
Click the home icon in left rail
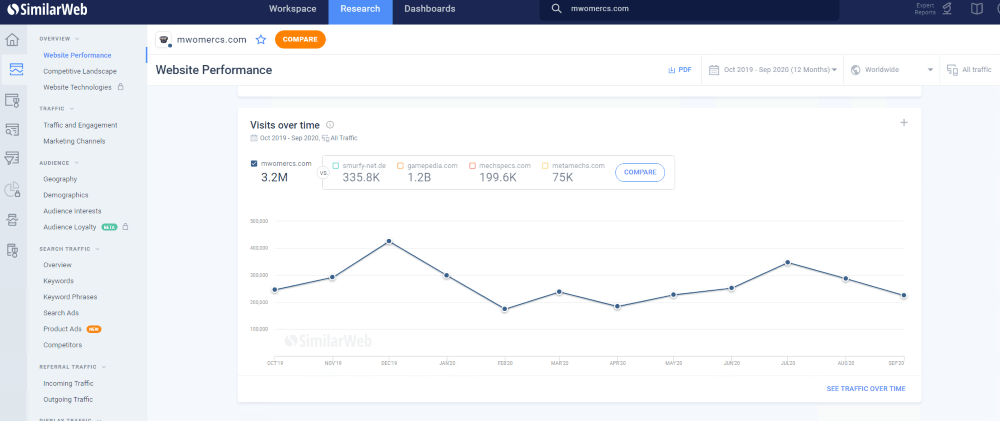[13, 40]
